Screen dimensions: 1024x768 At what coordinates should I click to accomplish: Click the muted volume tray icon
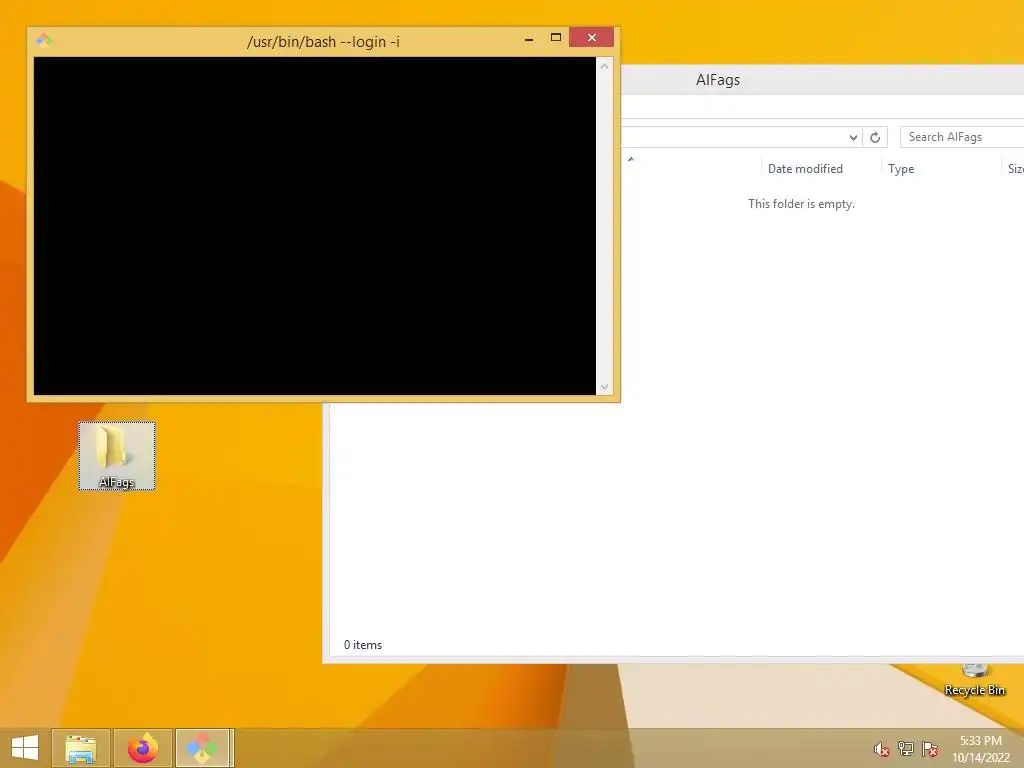[882, 749]
